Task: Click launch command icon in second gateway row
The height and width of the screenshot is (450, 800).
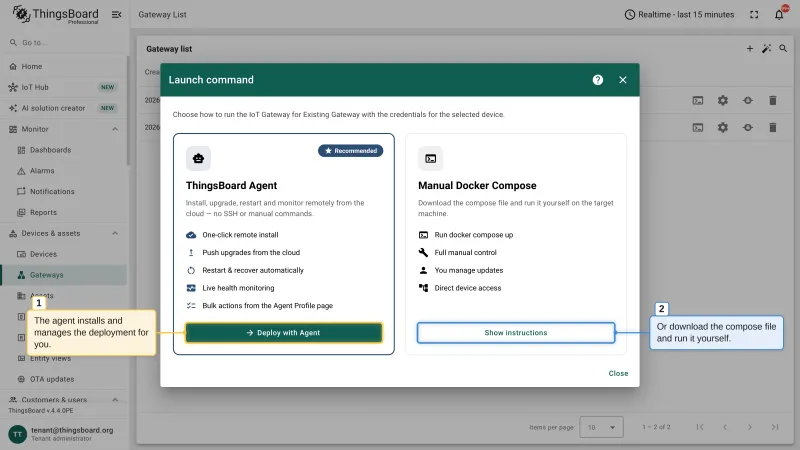Action: 697,128
